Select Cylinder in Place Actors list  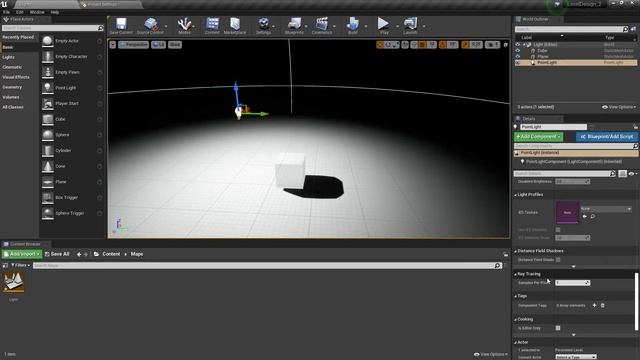click(72, 151)
